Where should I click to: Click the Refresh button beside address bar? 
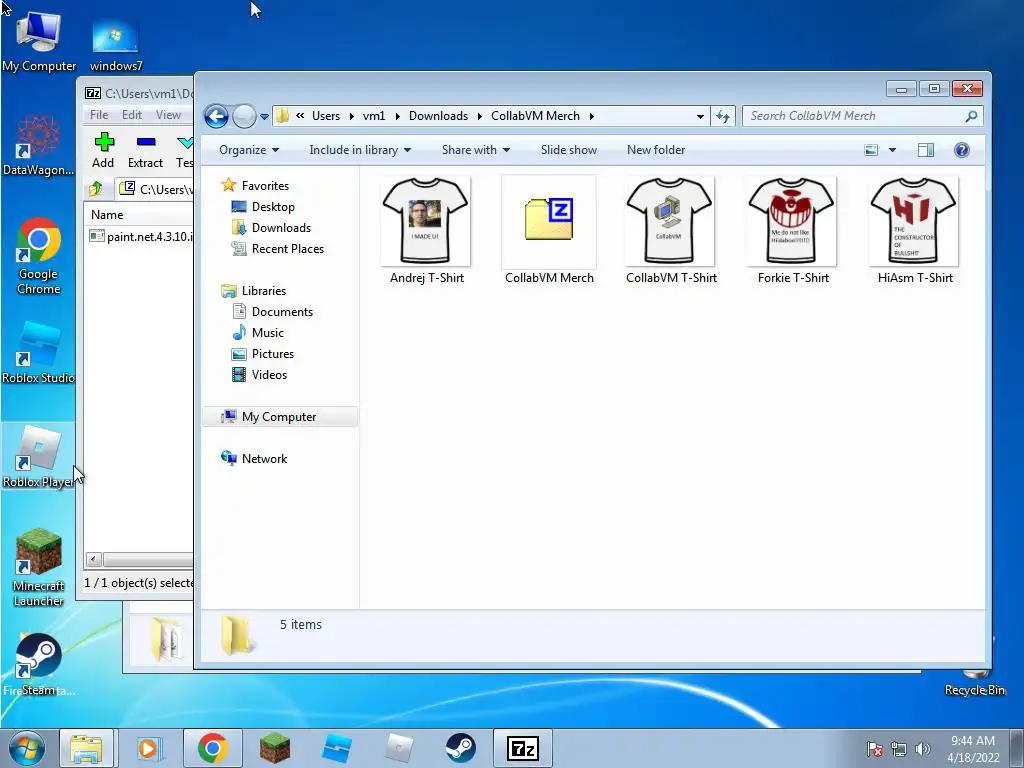click(x=723, y=116)
